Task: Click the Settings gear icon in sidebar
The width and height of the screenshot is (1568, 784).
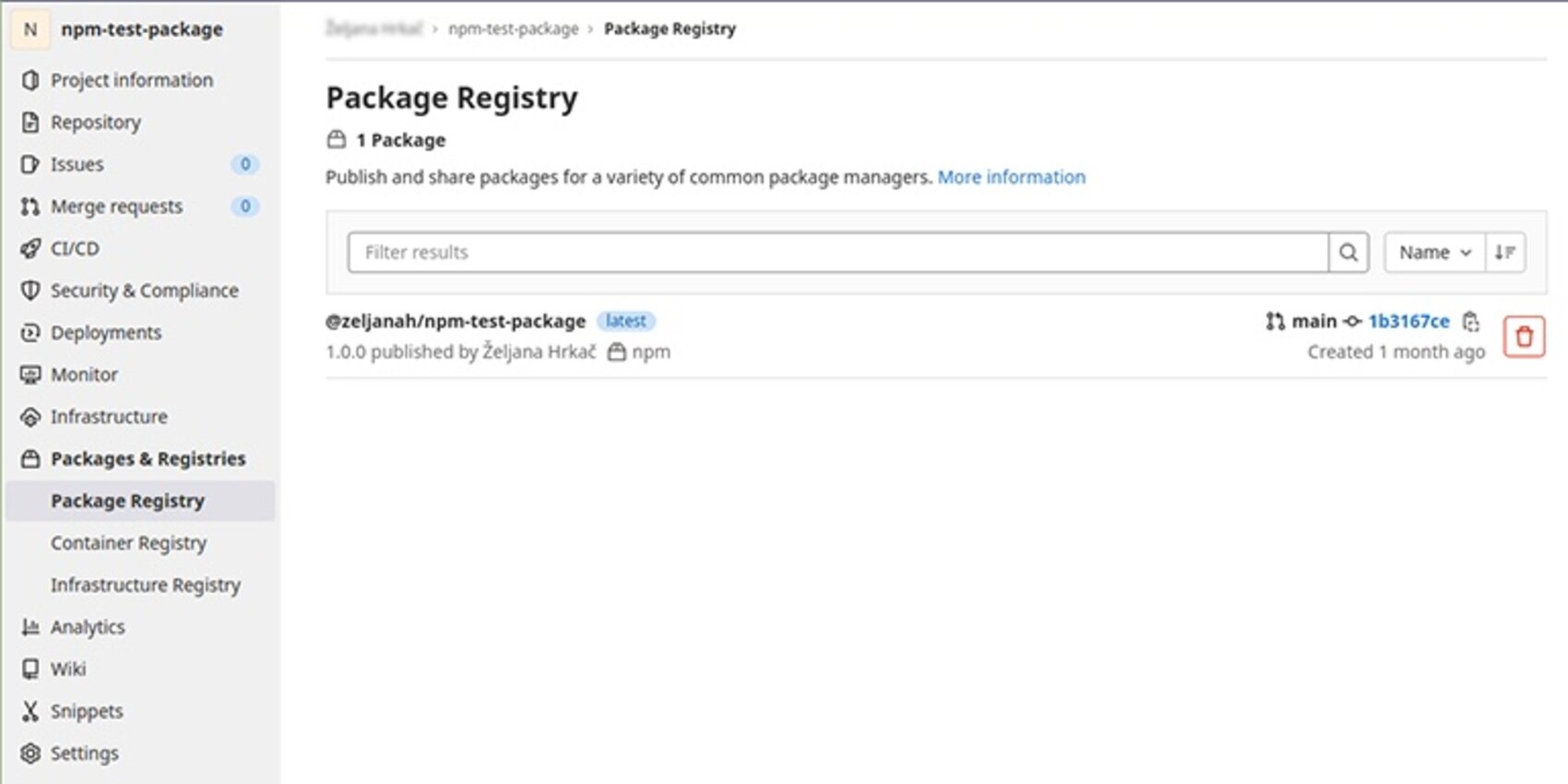Action: tap(30, 754)
